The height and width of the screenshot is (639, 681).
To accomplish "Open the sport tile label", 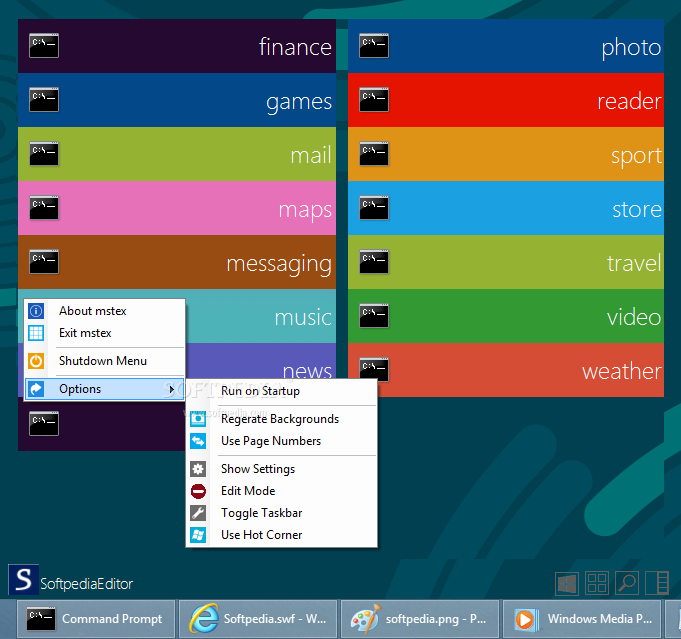I will coord(637,156).
